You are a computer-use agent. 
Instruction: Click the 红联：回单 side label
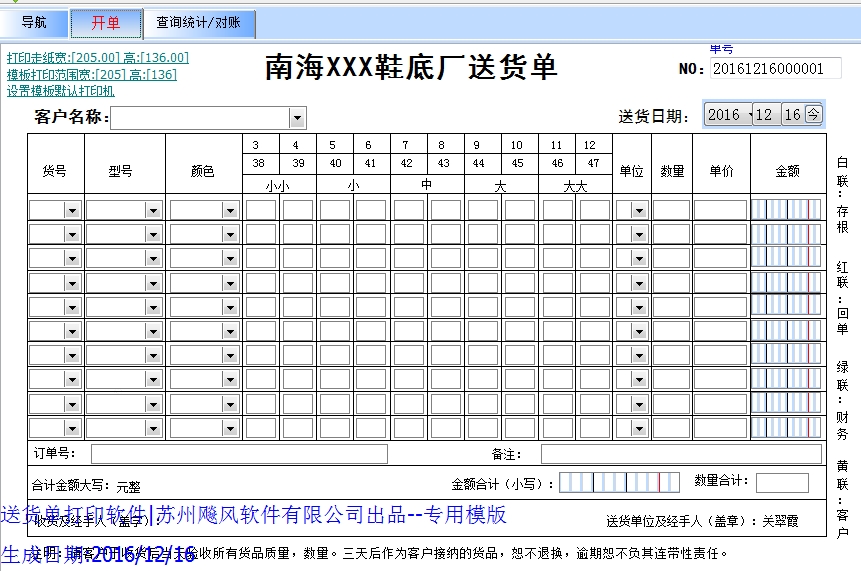(842, 298)
